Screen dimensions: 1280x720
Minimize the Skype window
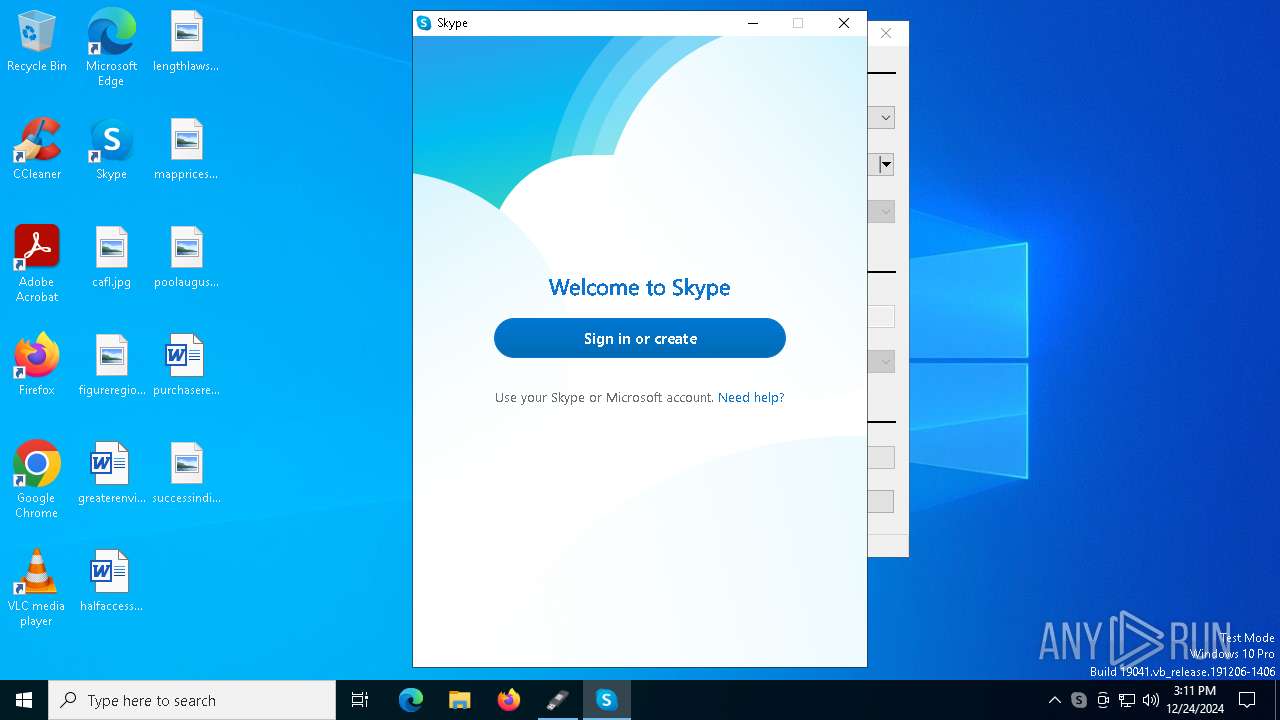click(x=753, y=23)
